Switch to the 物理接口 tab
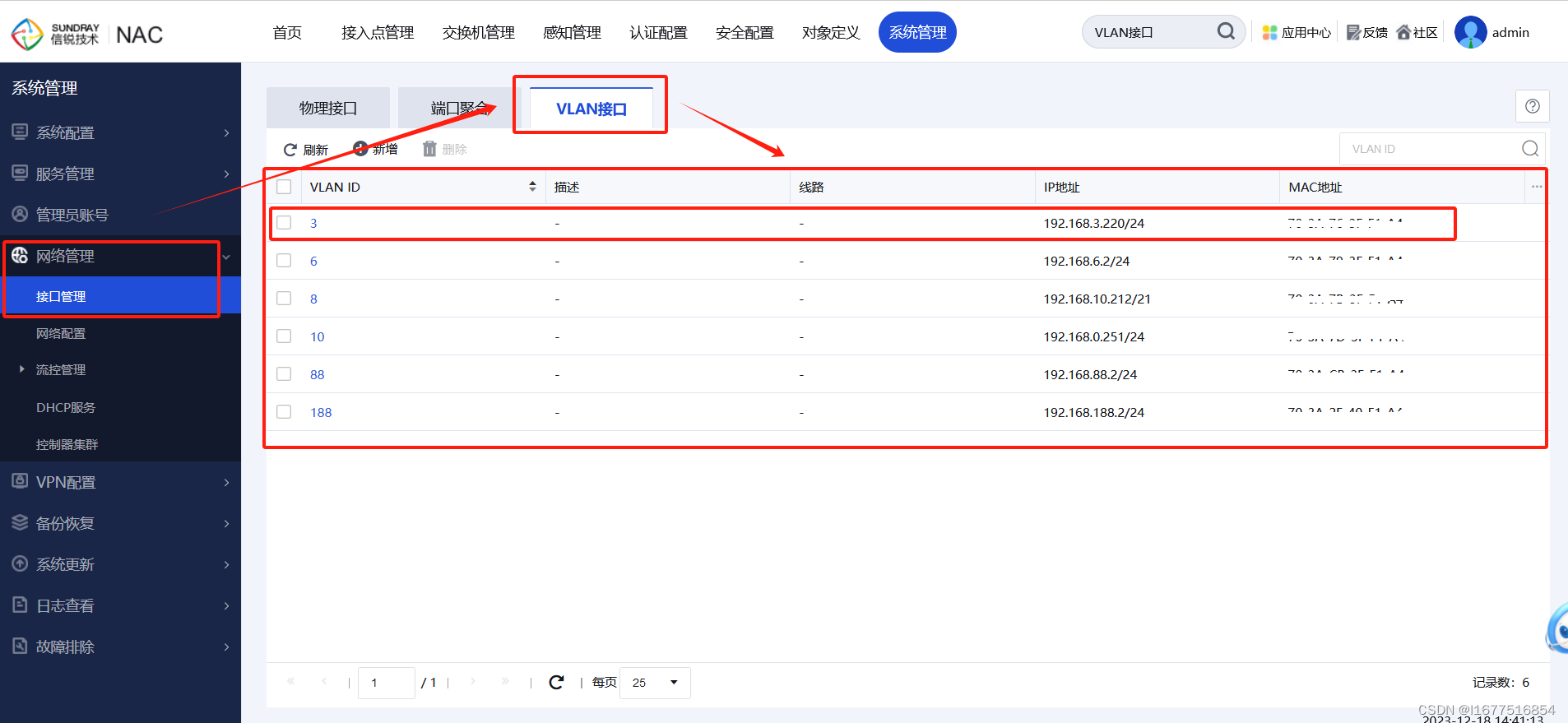The height and width of the screenshot is (723, 1568). (328, 108)
